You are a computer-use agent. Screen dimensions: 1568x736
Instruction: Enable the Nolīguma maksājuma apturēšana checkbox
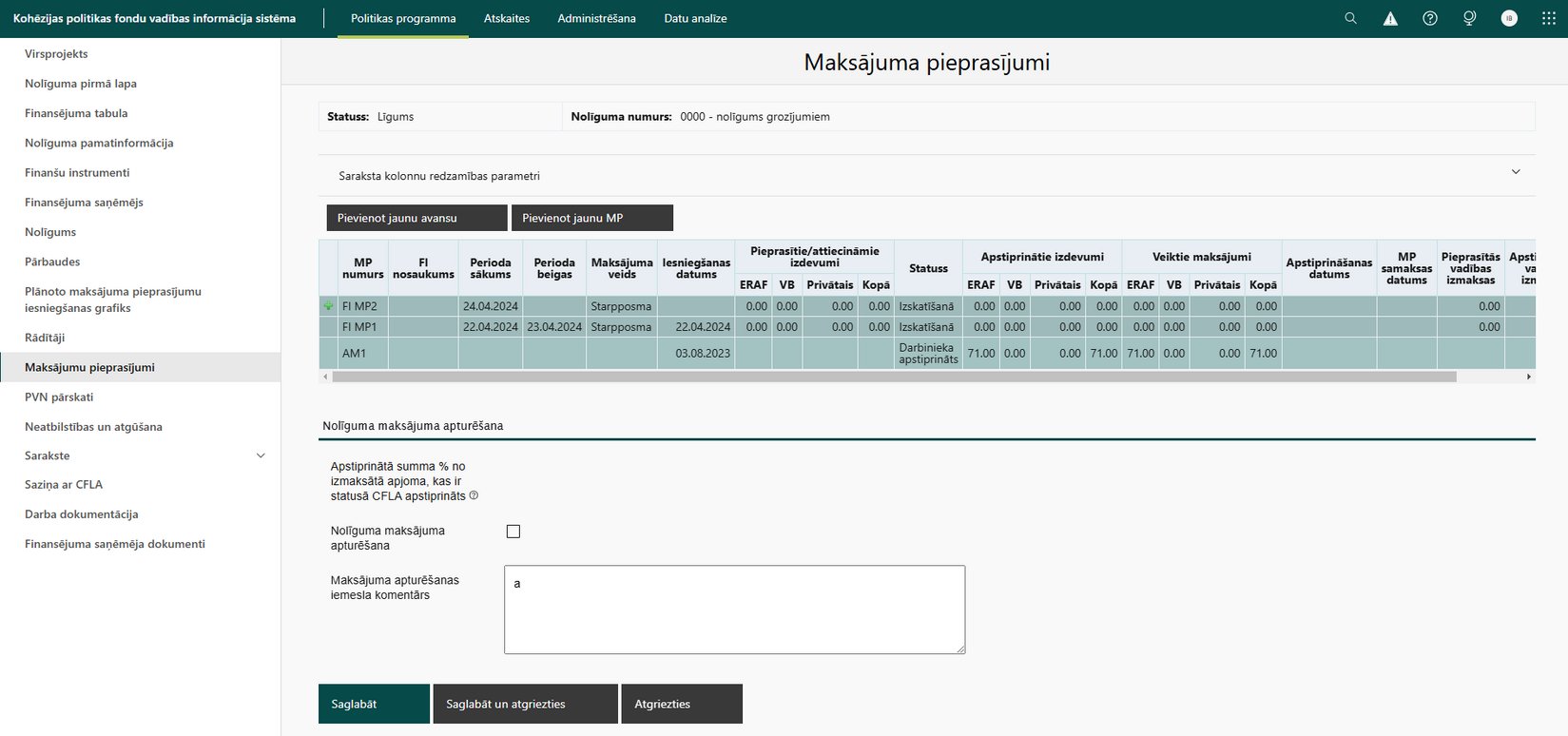[x=513, y=532]
